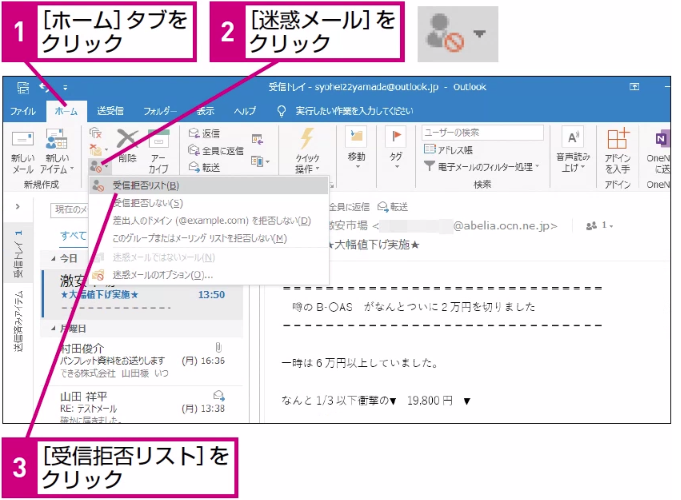Open the アドレス帳 address book
681x500 pixels.
tap(448, 150)
